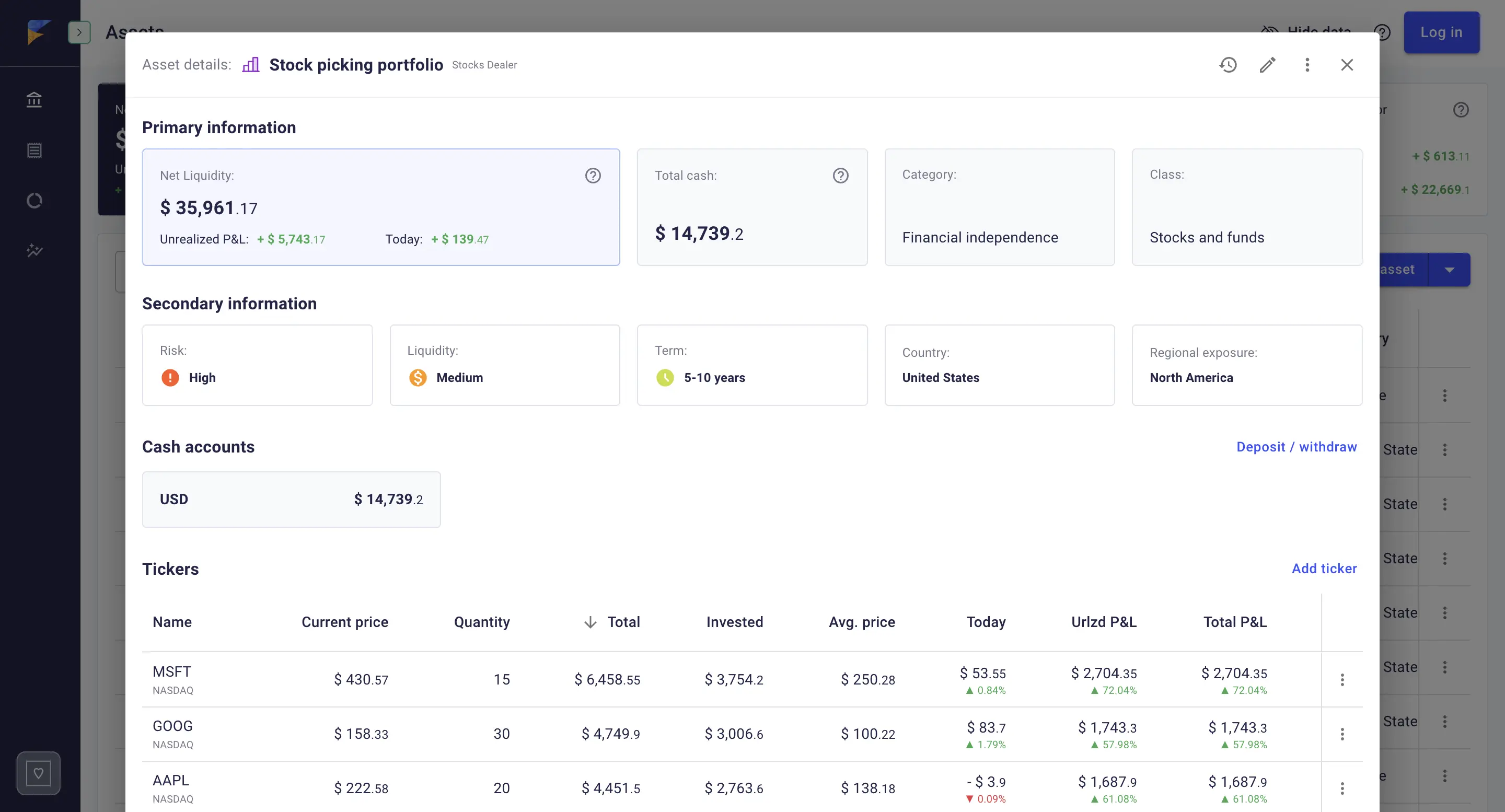Expand the sidebar with chevron button
The image size is (1505, 812).
coord(79,33)
